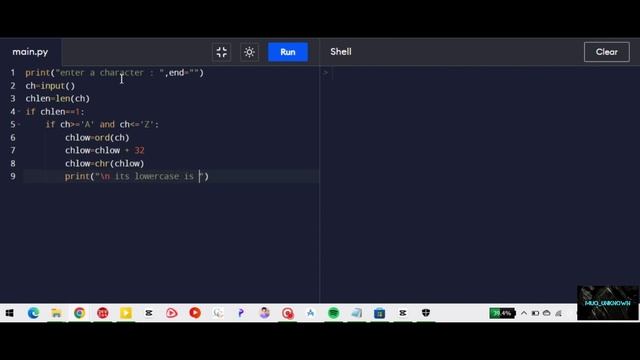Open the Microsoft Store taskbar icon

(x=380, y=313)
